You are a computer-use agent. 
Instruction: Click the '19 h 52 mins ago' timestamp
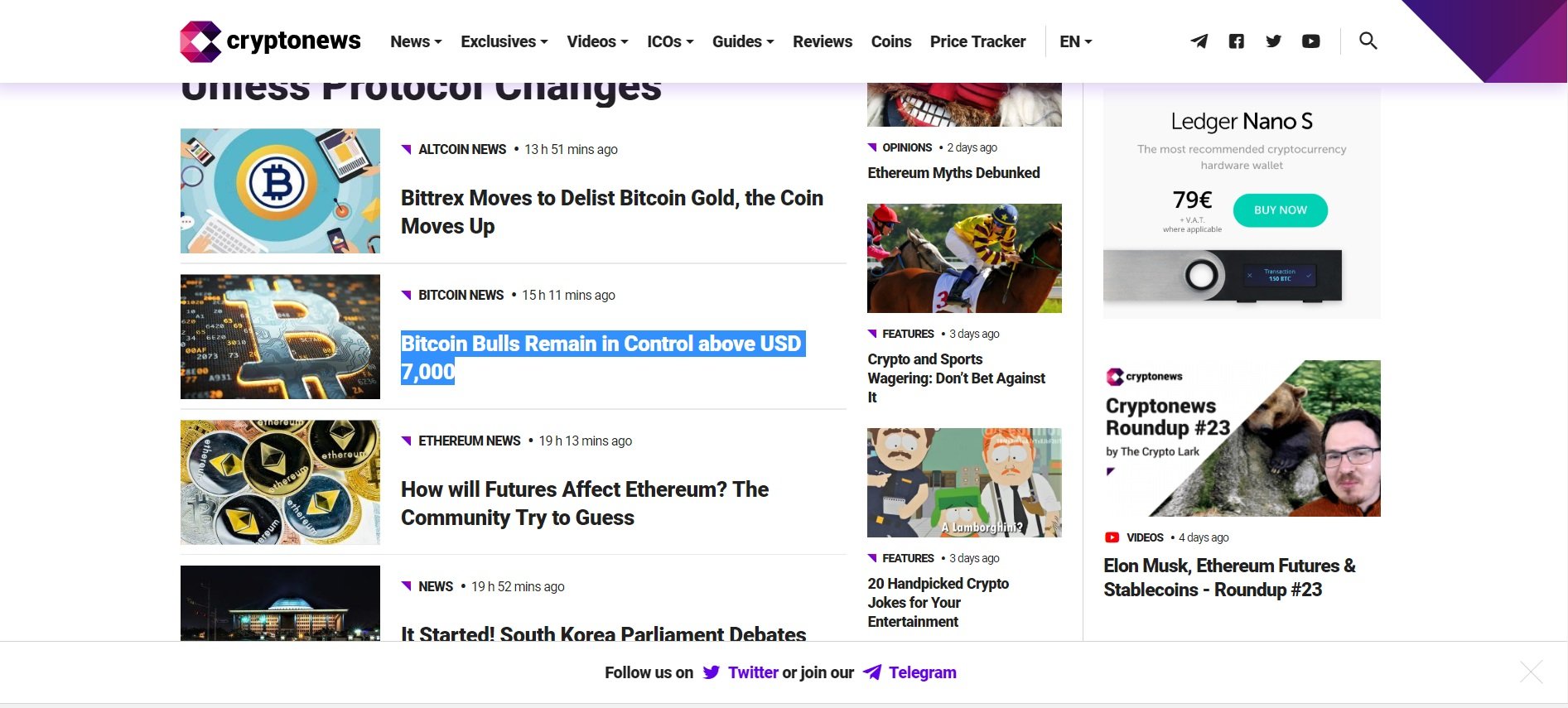(518, 586)
